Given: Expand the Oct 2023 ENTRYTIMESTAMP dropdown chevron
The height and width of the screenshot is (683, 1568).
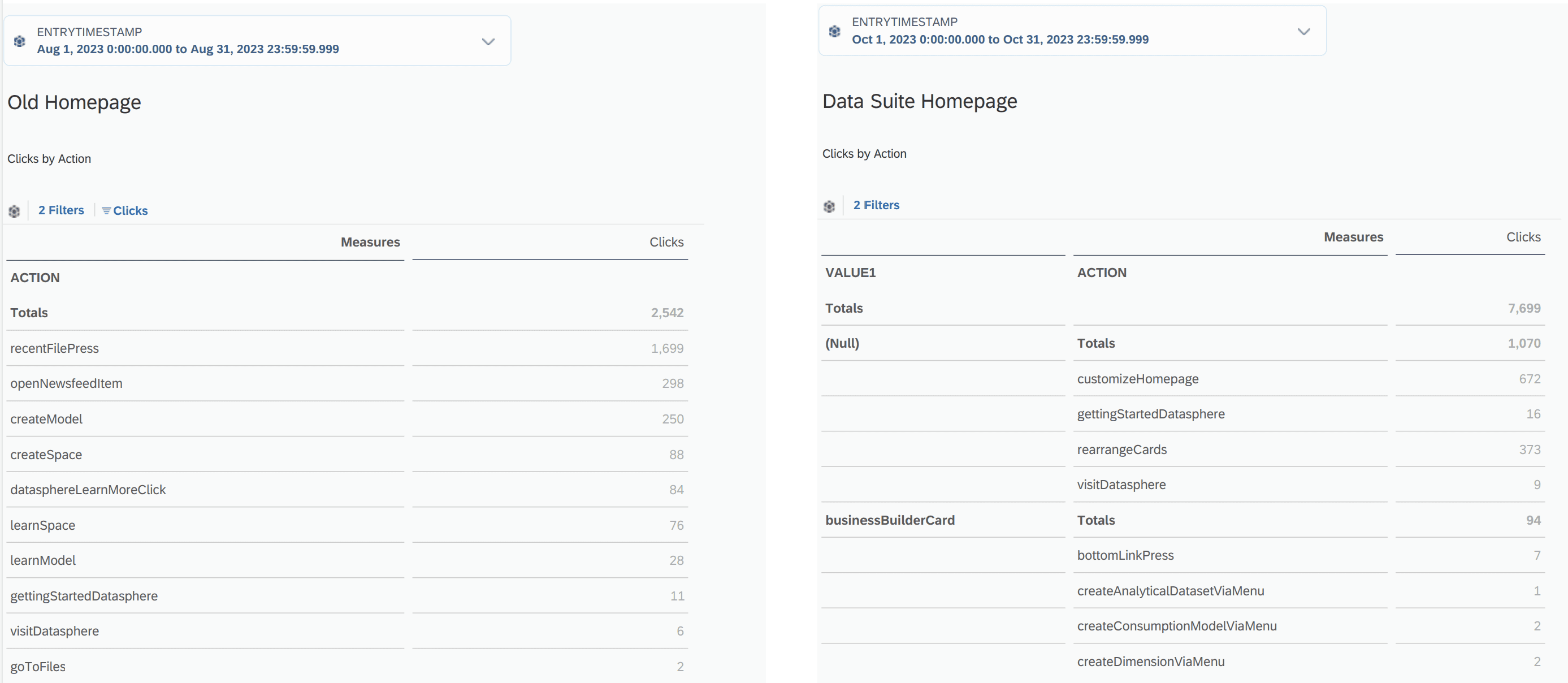Looking at the screenshot, I should click(x=1303, y=31).
